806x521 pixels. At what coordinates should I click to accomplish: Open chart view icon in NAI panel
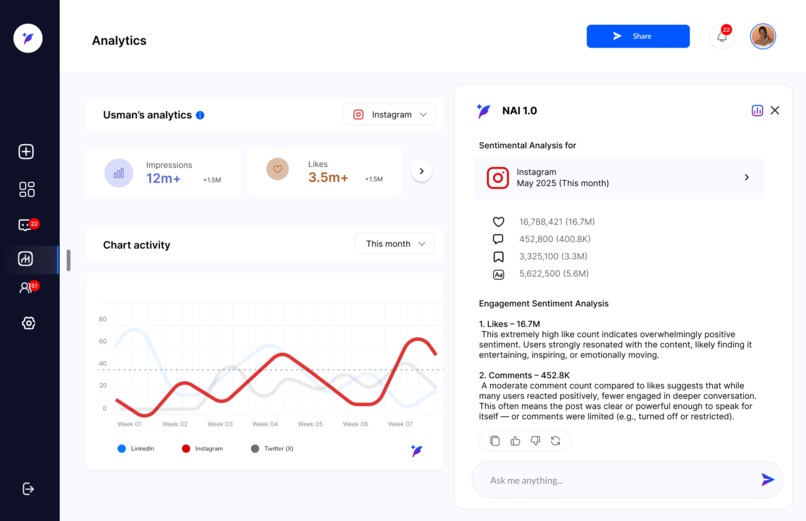tap(757, 110)
